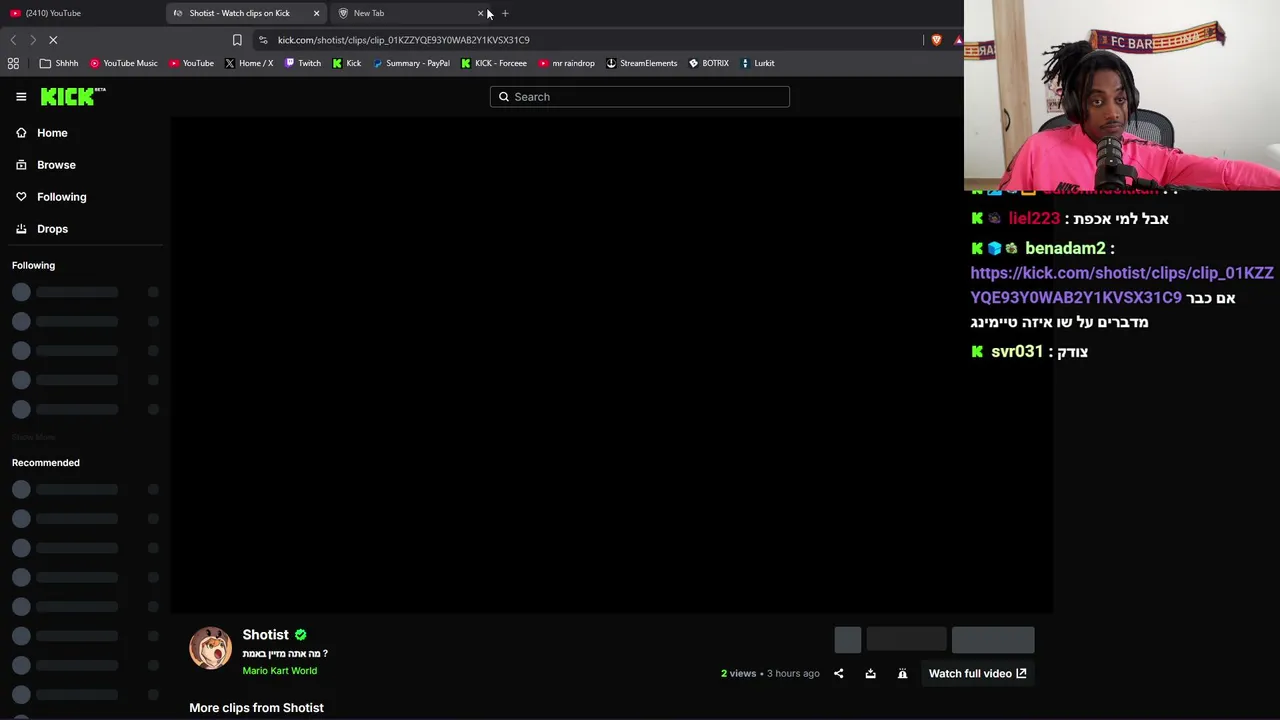Click username svr031 in chat overlay
The height and width of the screenshot is (720, 1280).
coord(1017,351)
